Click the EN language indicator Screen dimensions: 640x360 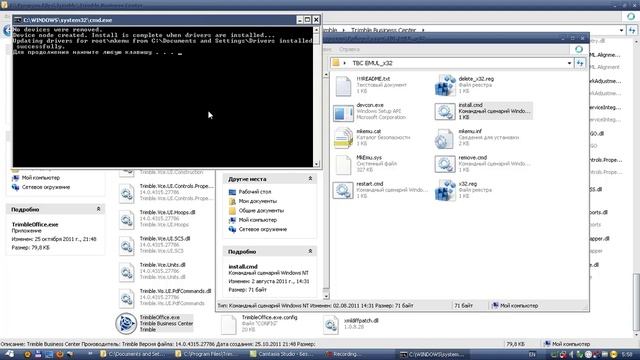point(532,354)
